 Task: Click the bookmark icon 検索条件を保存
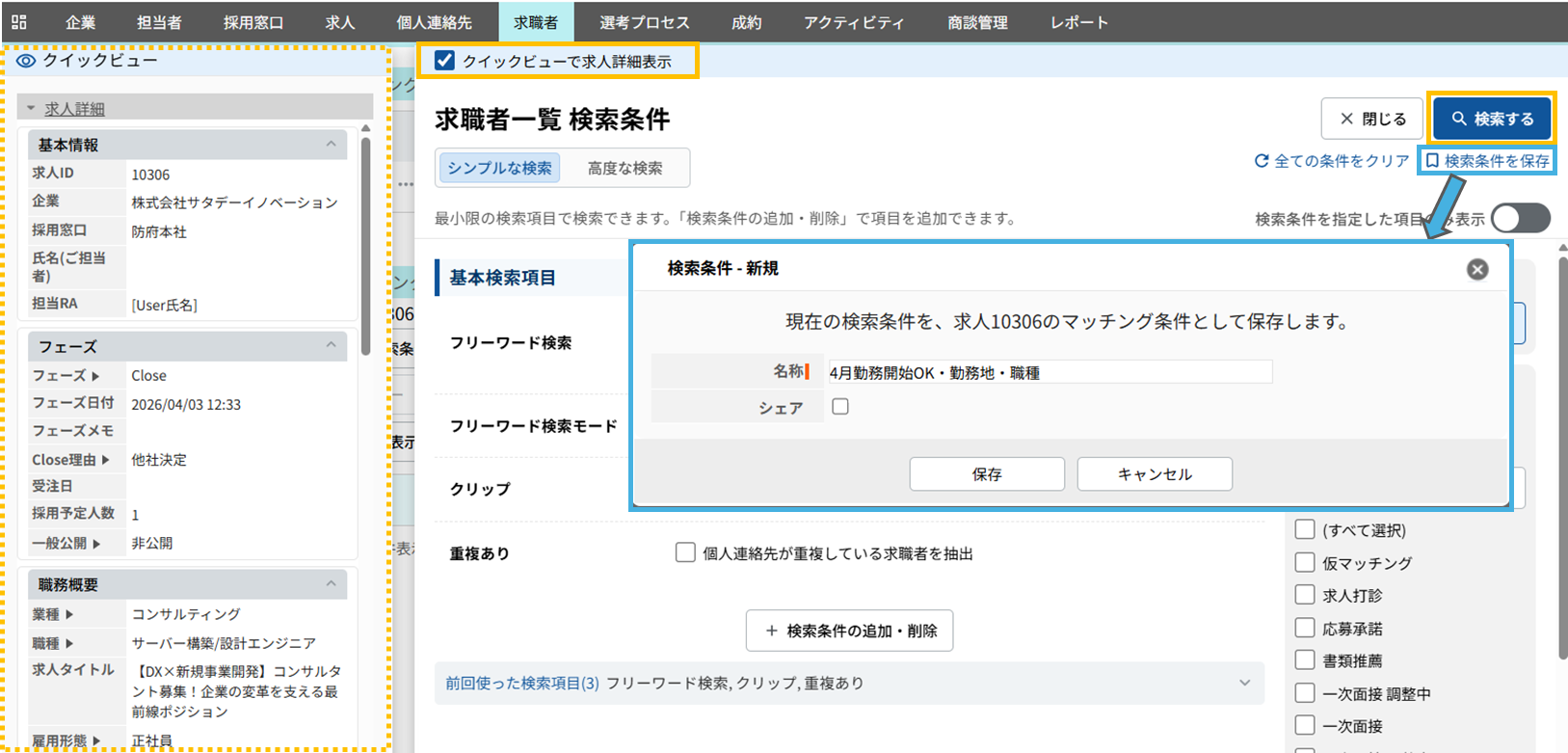click(x=1432, y=161)
